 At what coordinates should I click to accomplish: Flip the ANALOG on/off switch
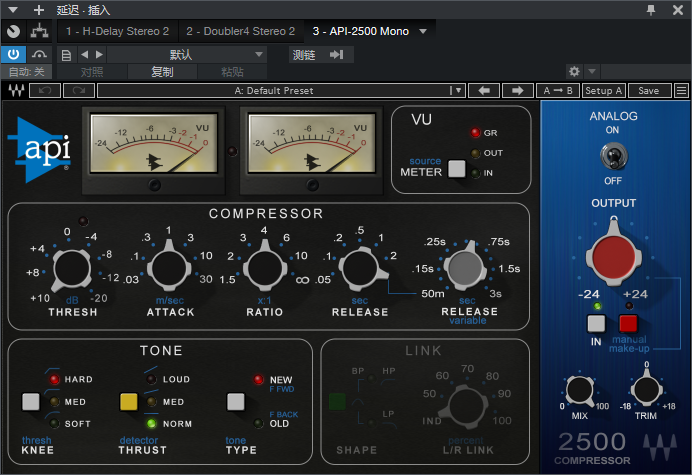pyautogui.click(x=613, y=156)
